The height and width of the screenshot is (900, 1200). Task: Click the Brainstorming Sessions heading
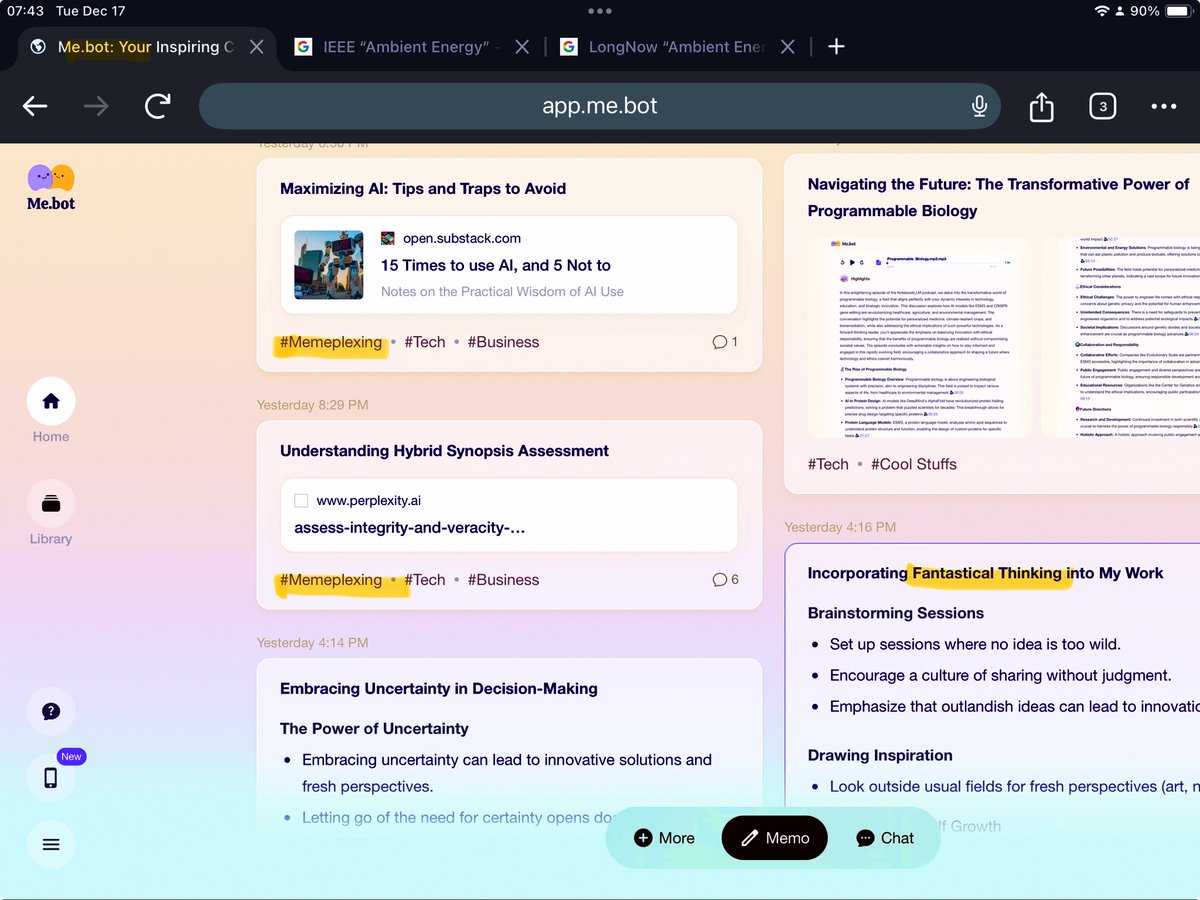(x=896, y=613)
